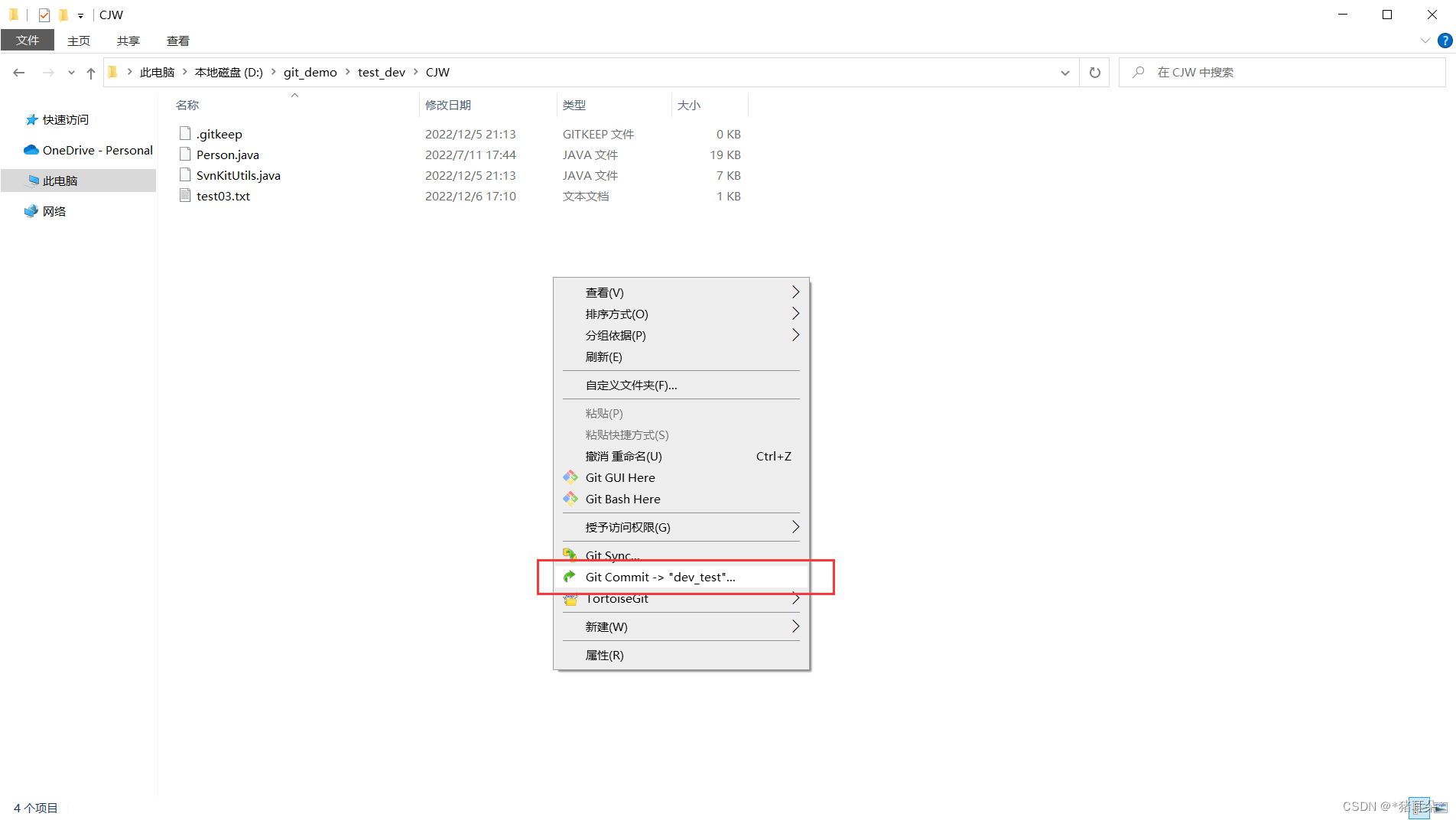The height and width of the screenshot is (820, 1456).
Task: Open 网络 from the sidebar
Action: tap(54, 211)
